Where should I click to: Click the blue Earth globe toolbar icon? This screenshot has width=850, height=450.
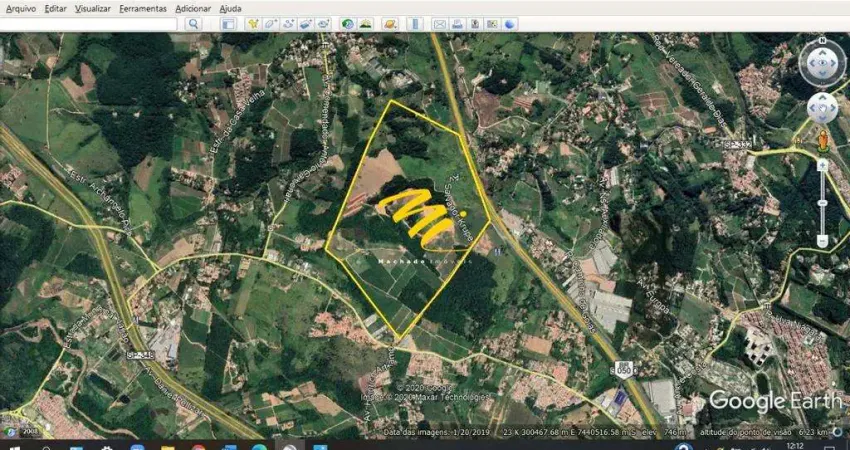click(x=510, y=24)
